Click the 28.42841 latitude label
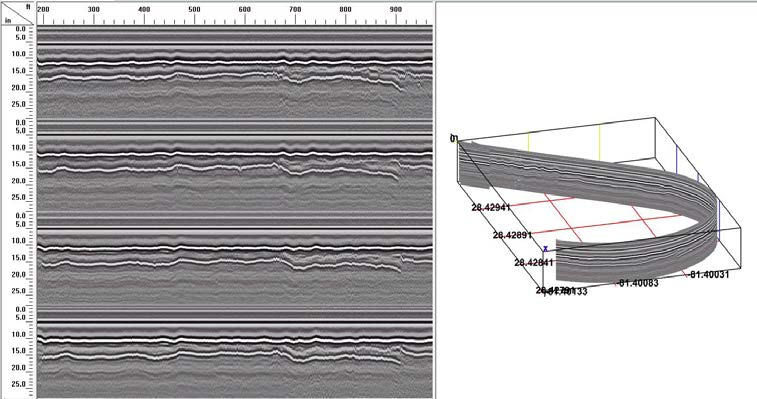The height and width of the screenshot is (399, 757). tap(533, 263)
